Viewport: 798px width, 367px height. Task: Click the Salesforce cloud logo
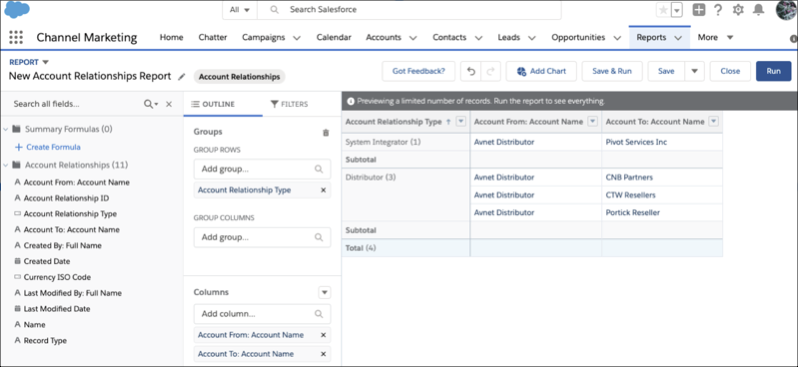pos(17,9)
